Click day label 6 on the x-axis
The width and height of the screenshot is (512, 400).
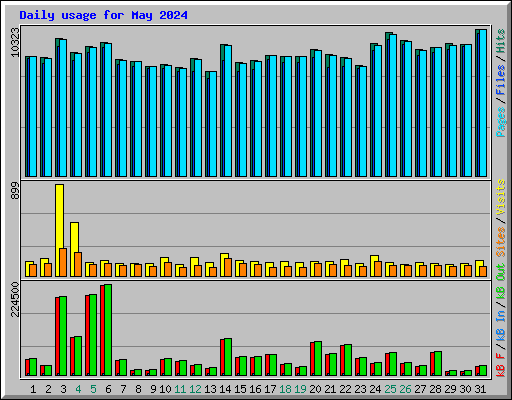(x=108, y=389)
